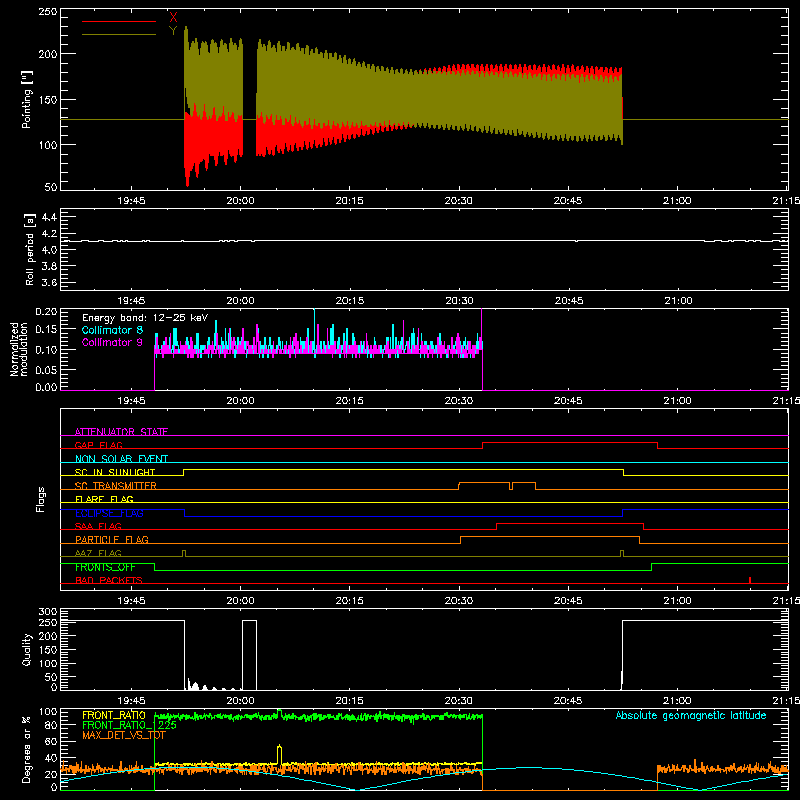The height and width of the screenshot is (800, 800).
Task: Click the NON_SOLAR_EVENT flag label
Action: (x=121, y=459)
